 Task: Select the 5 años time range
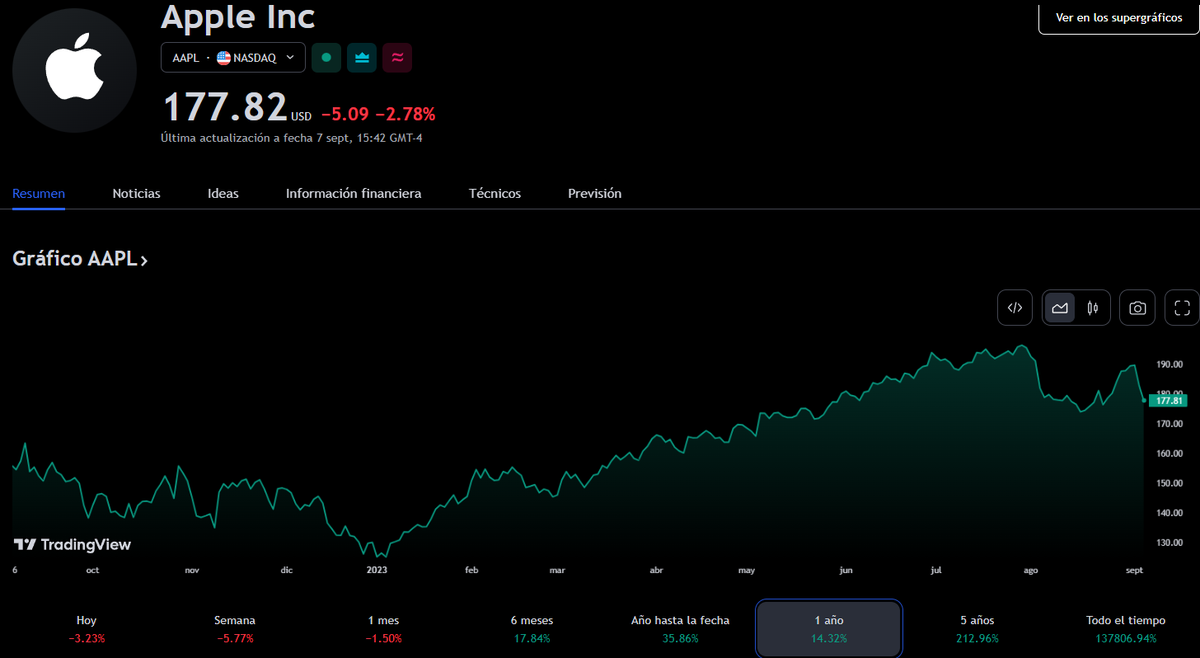pyautogui.click(x=977, y=629)
